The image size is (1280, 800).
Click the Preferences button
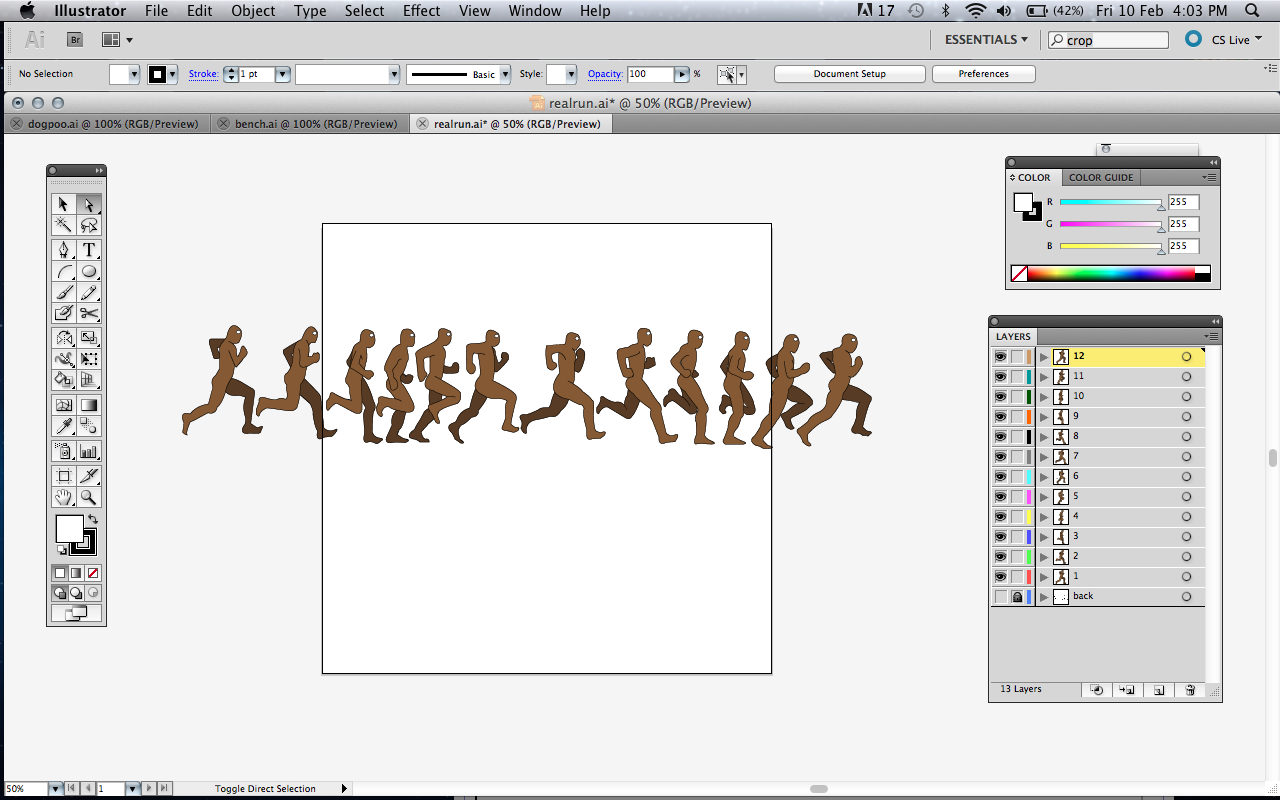tap(983, 74)
